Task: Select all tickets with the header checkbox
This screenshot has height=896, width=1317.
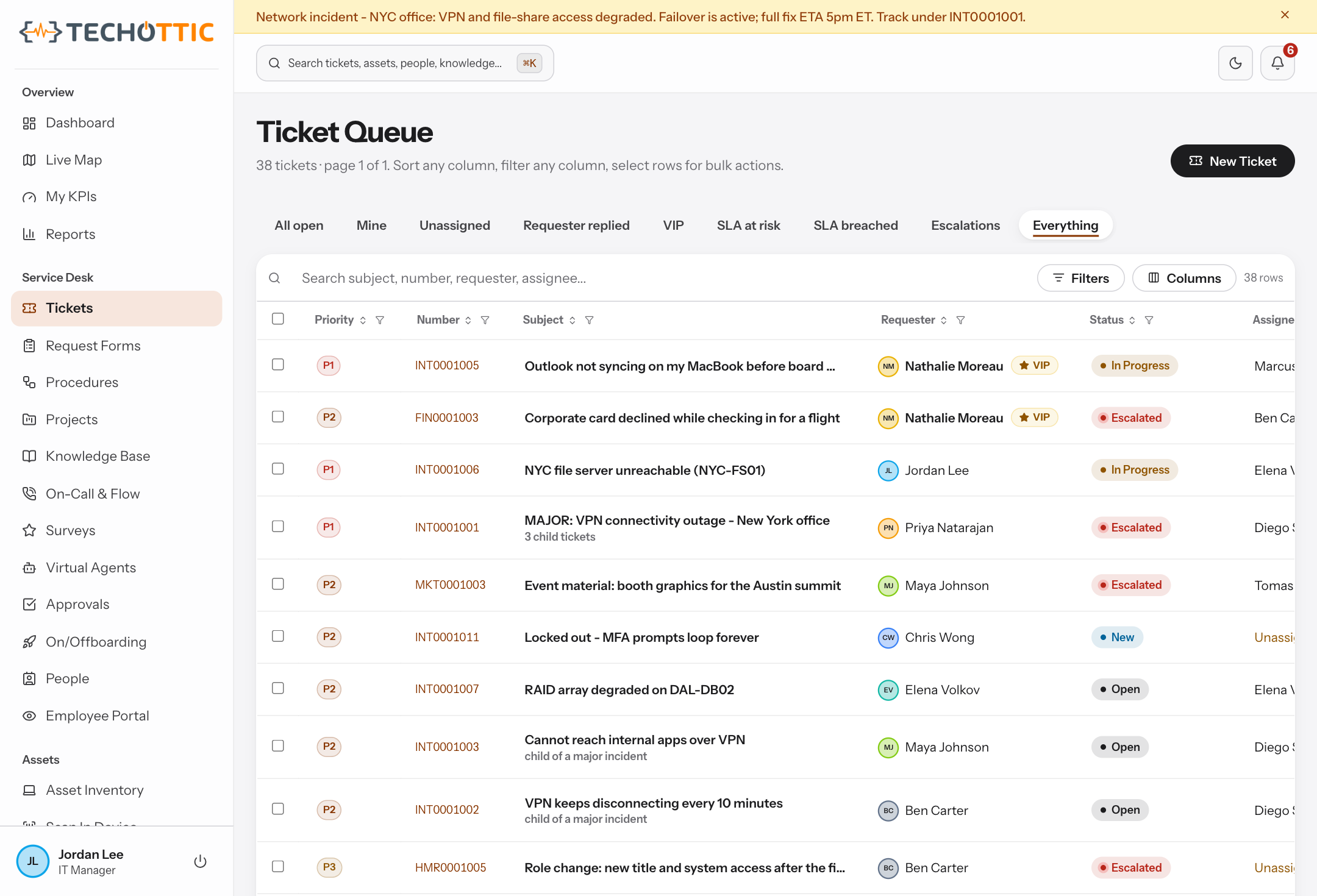Action: coord(278,319)
